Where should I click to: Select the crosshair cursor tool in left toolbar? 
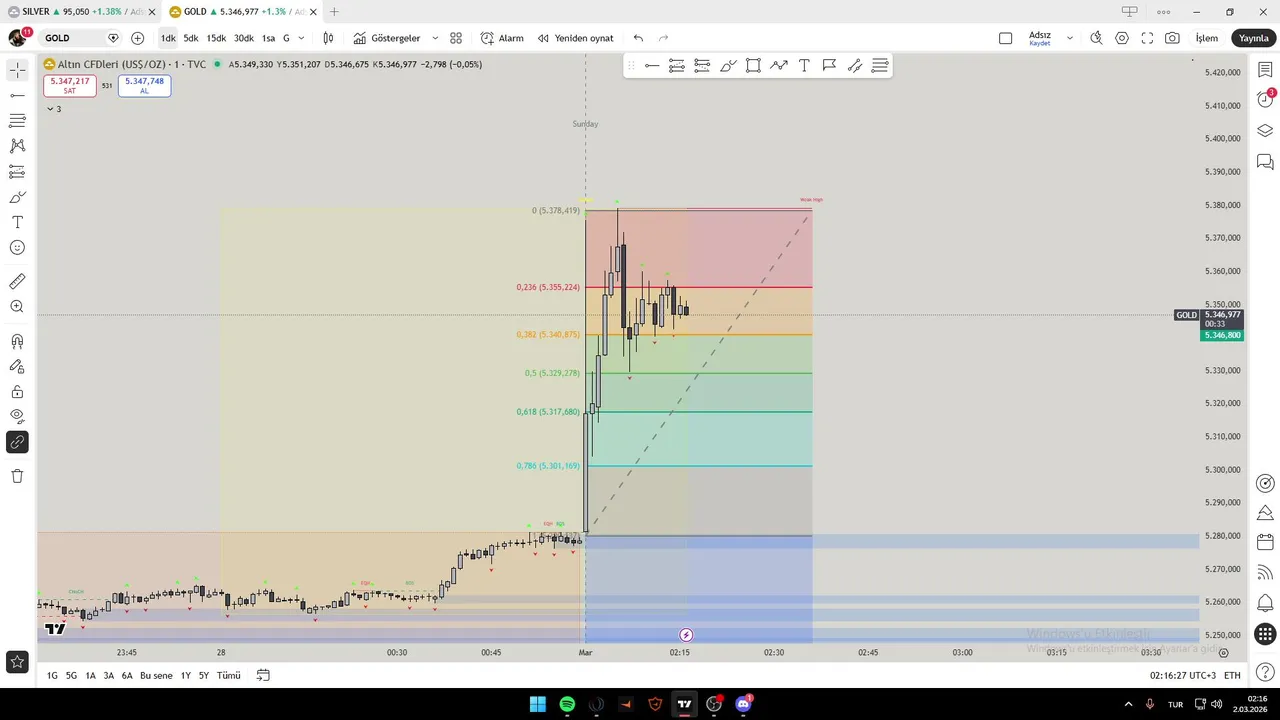pos(17,70)
